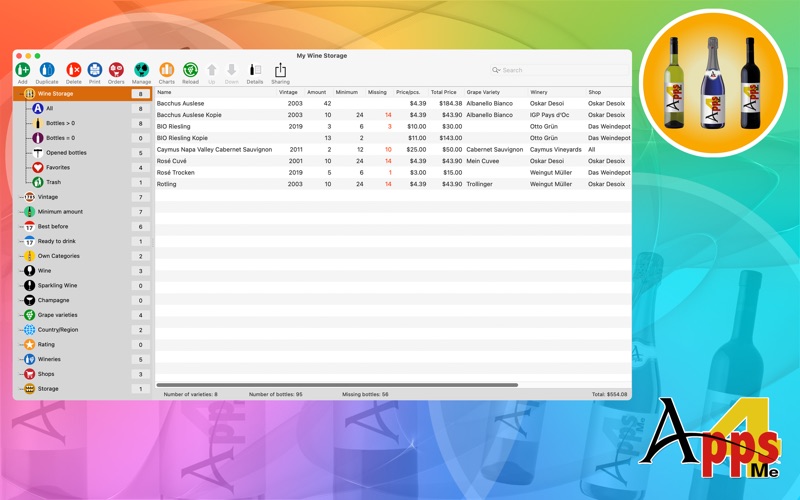Sort table by Vintage column header
The image size is (800, 500).
(x=288, y=92)
